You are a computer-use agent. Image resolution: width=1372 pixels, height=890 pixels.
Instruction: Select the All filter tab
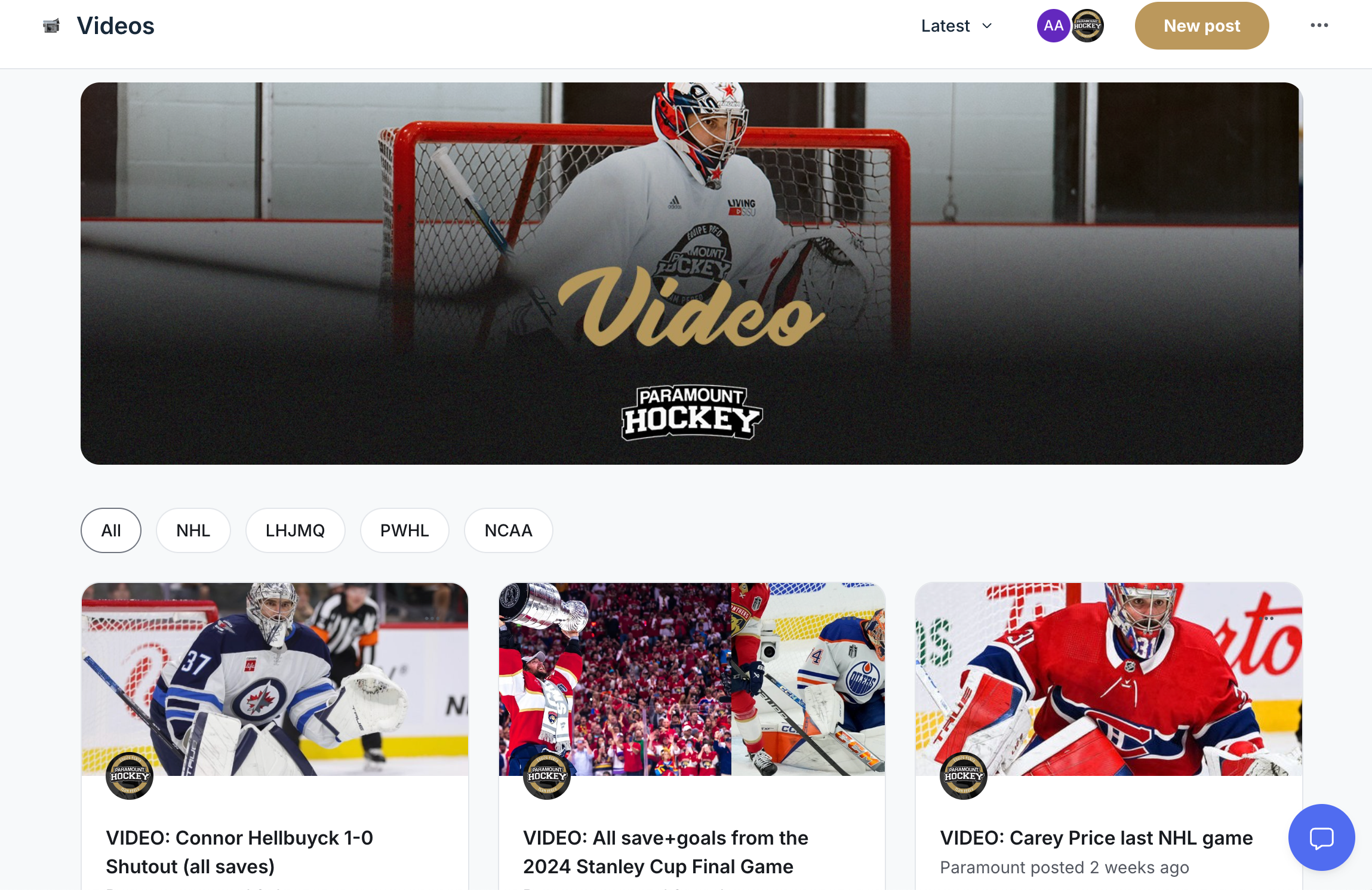point(111,530)
